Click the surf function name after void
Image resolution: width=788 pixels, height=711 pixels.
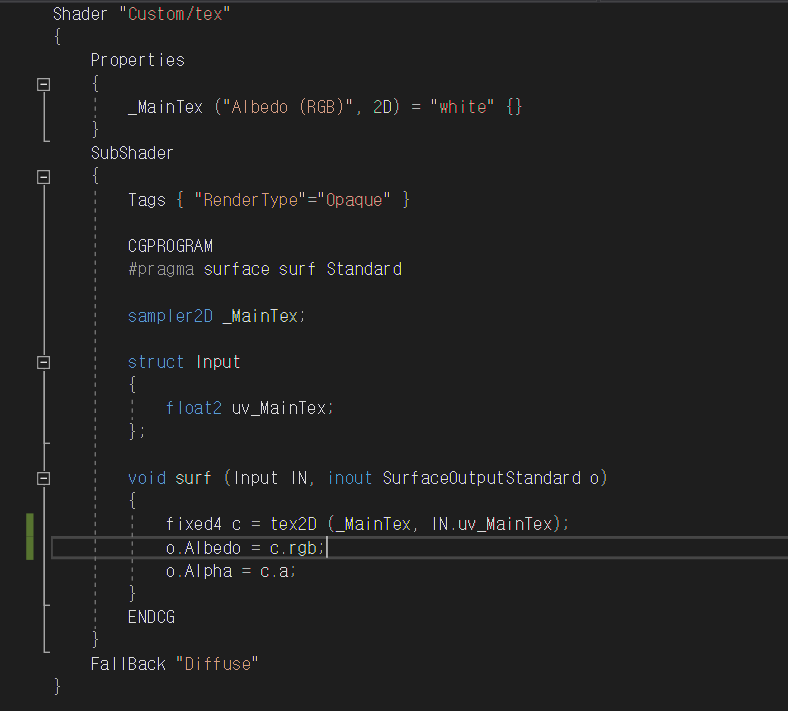click(193, 478)
